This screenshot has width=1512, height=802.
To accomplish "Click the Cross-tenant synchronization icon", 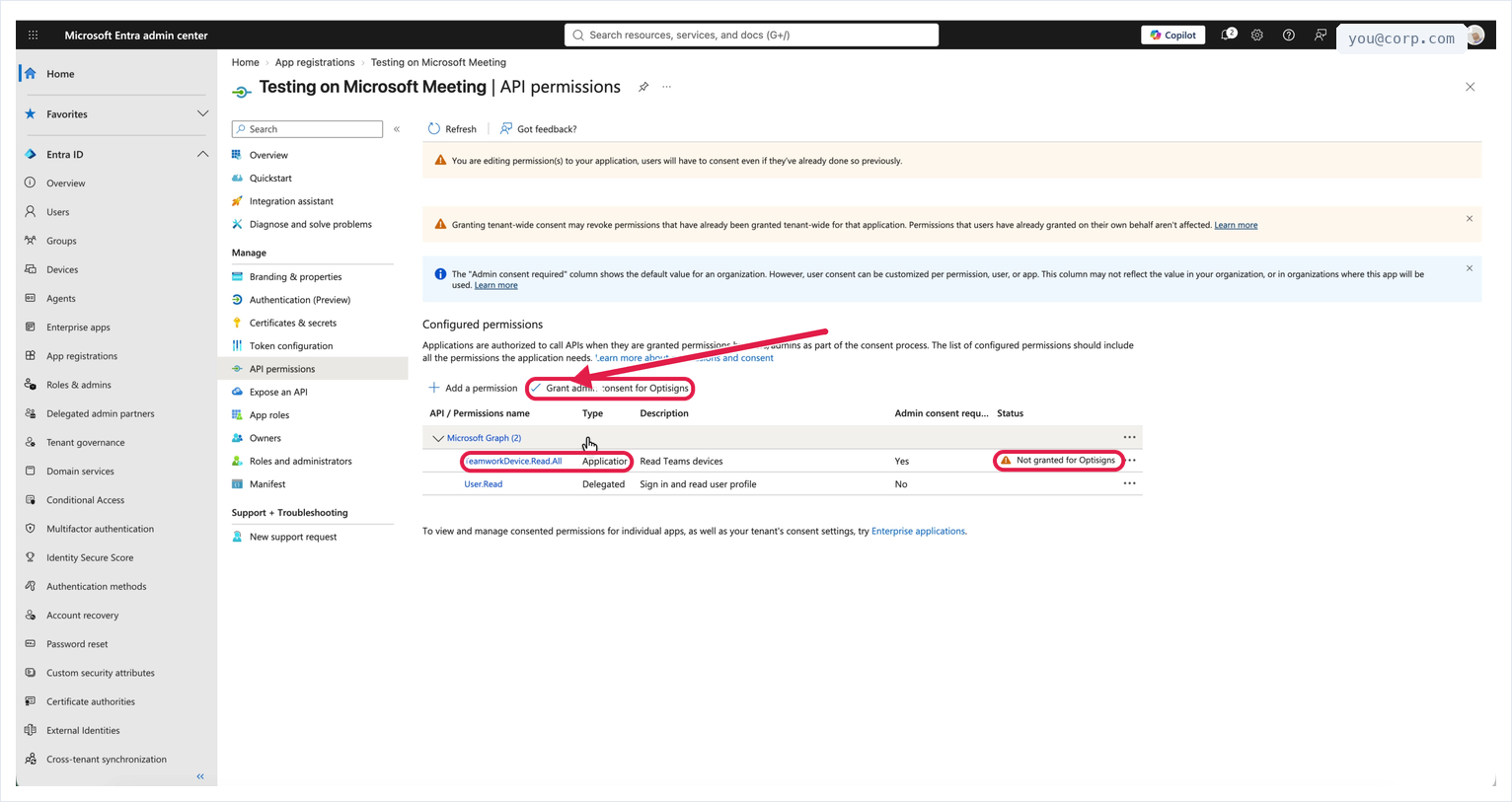I will (x=31, y=759).
